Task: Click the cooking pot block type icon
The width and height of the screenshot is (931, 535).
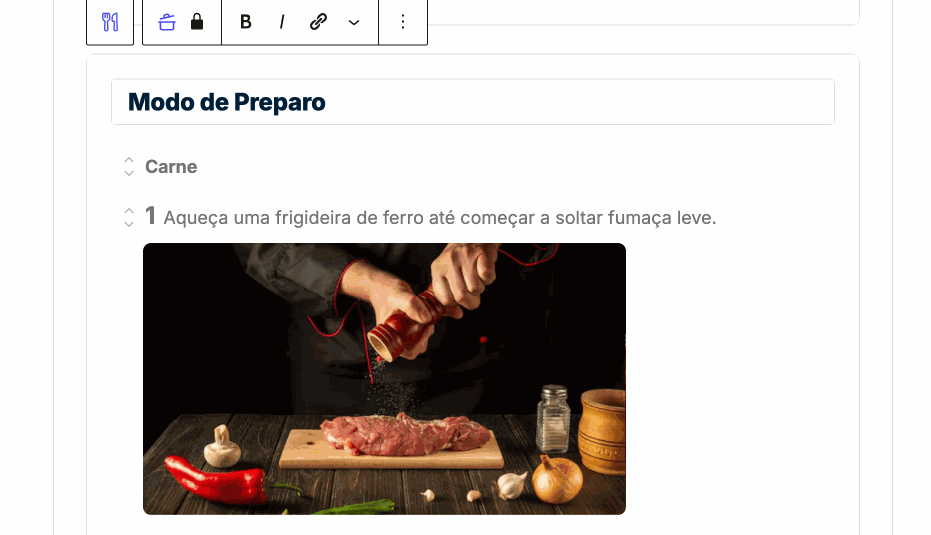Action: tap(167, 22)
